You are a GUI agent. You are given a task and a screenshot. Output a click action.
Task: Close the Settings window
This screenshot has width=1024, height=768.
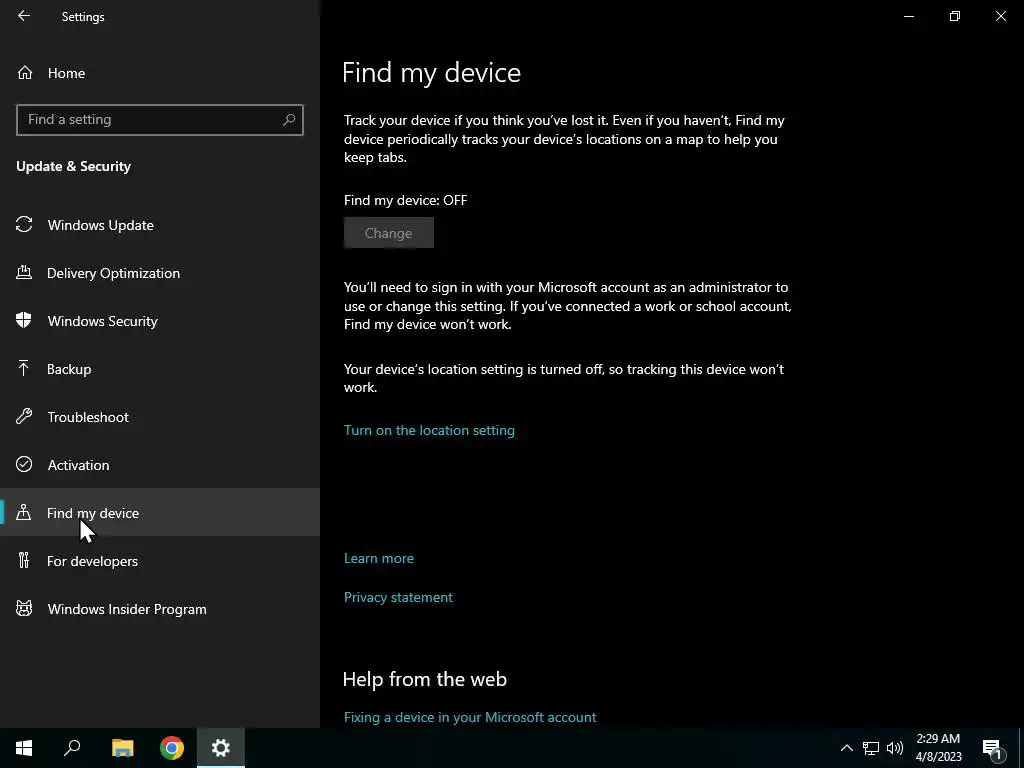click(x=1000, y=16)
